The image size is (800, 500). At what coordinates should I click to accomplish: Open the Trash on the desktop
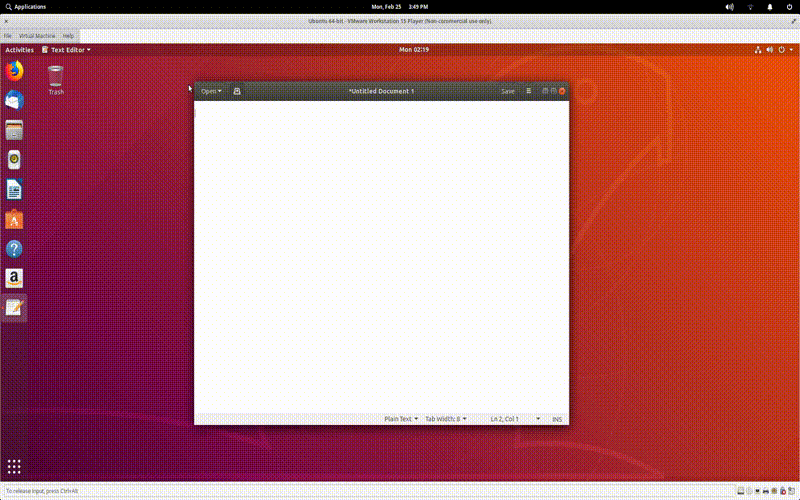point(56,76)
